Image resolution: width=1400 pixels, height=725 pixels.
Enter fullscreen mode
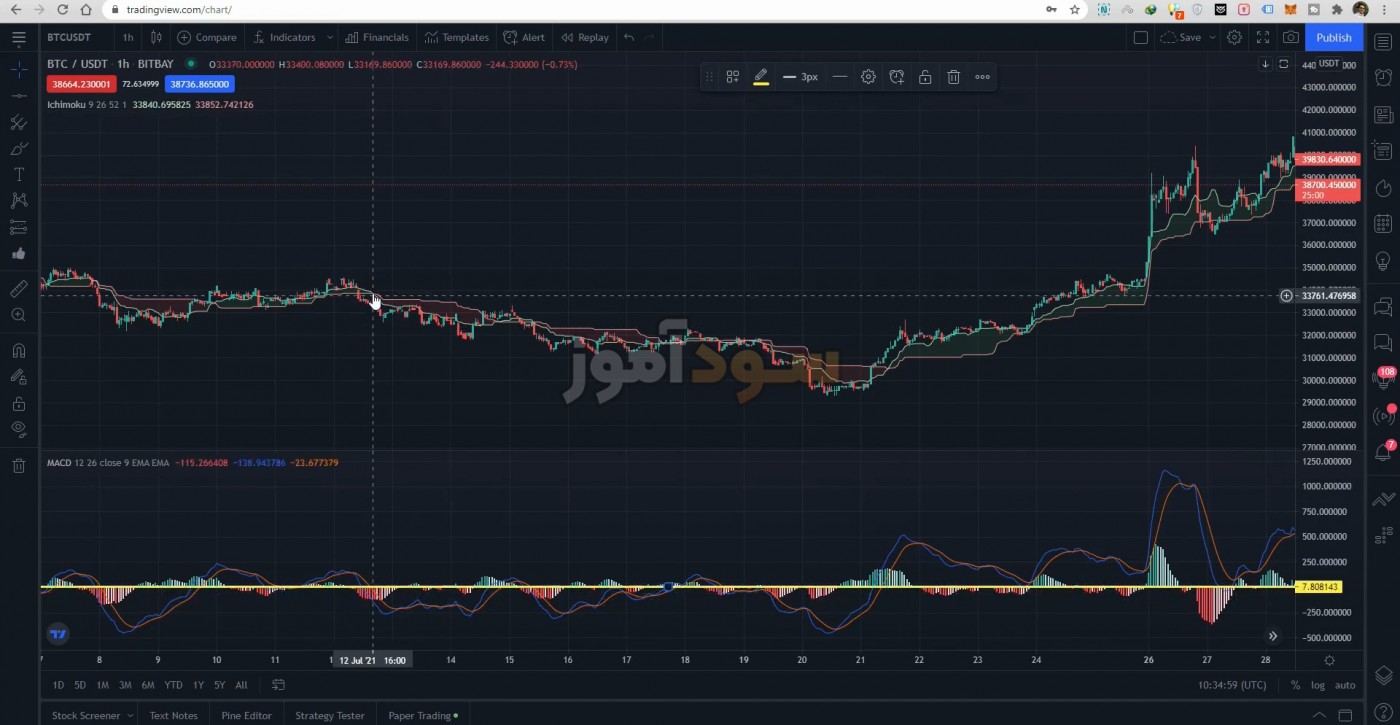tap(1263, 37)
